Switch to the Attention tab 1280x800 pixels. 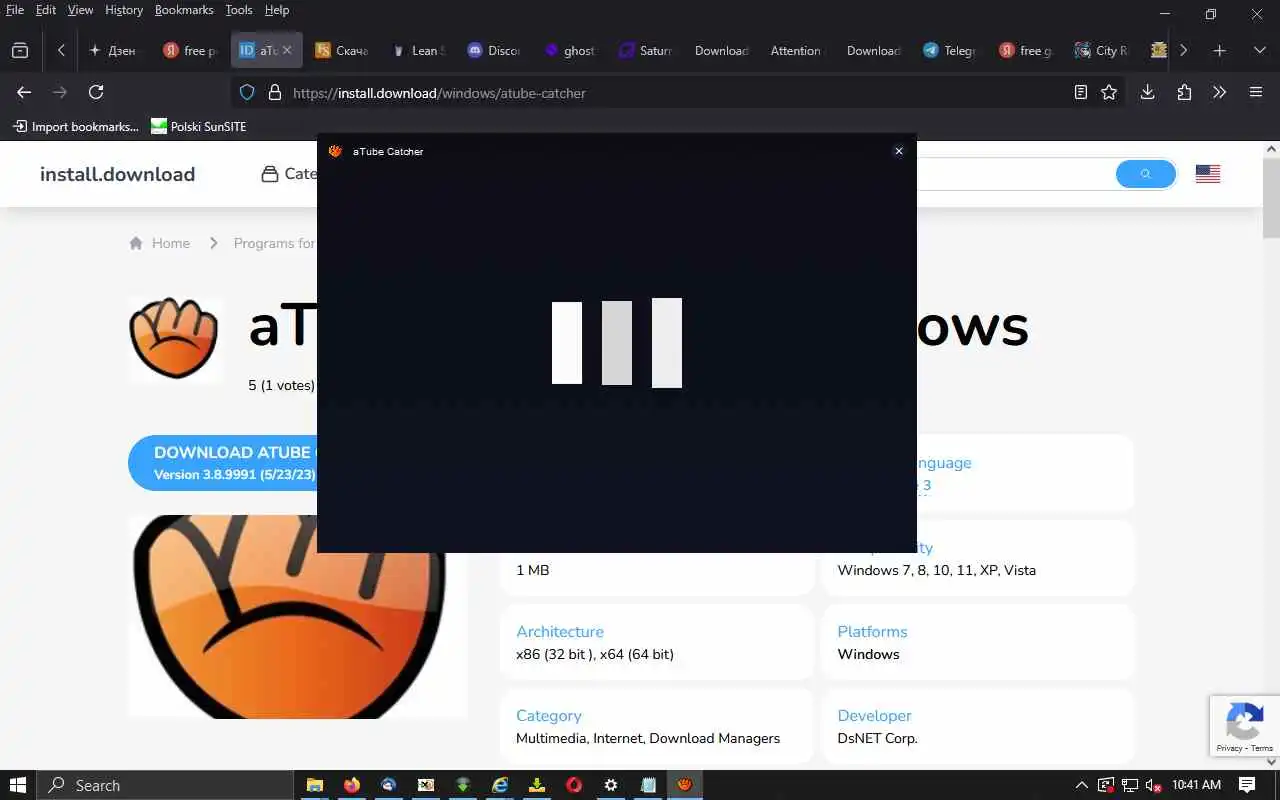pos(796,50)
